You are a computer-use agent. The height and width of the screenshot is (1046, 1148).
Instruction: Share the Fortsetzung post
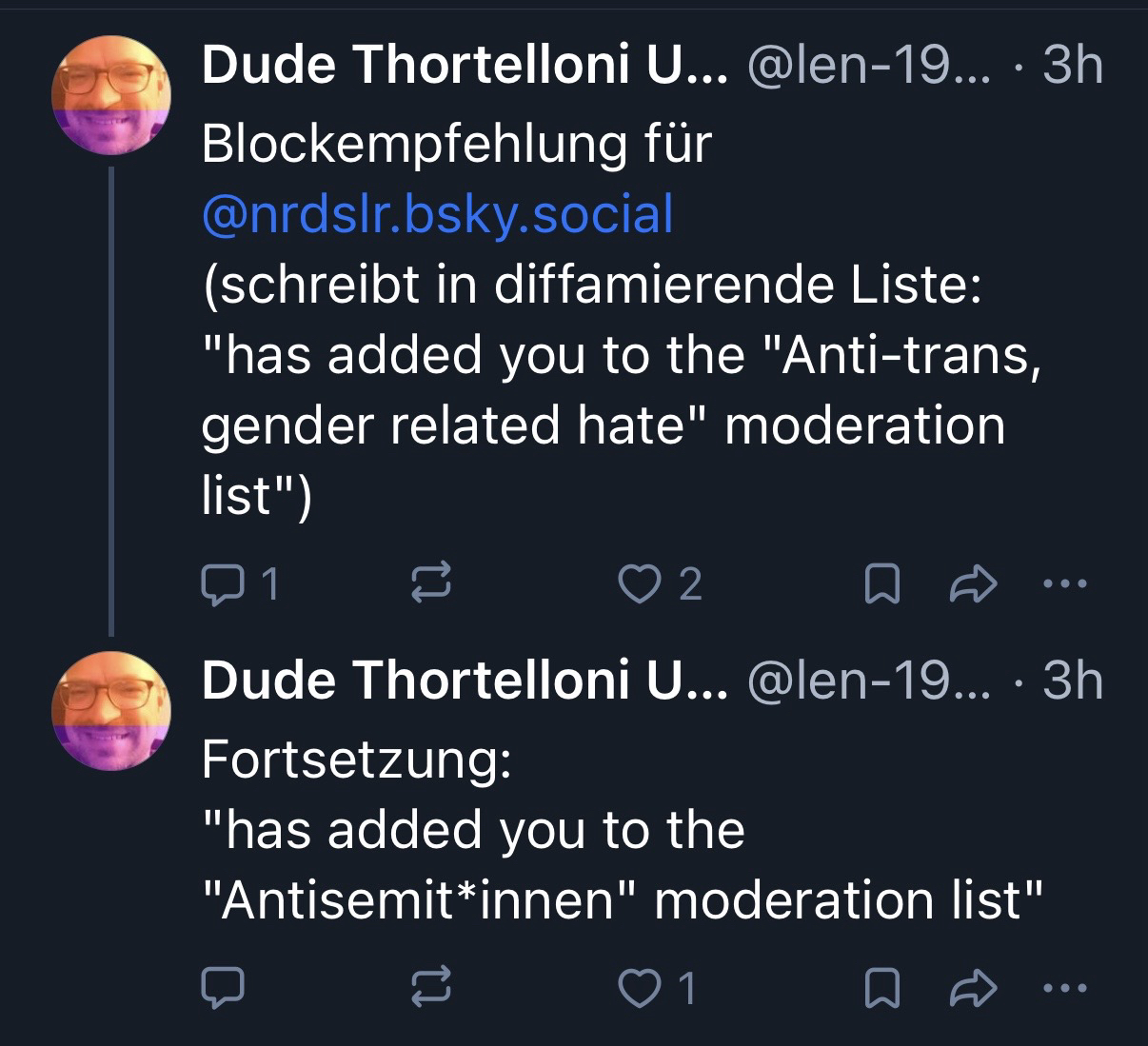click(975, 989)
